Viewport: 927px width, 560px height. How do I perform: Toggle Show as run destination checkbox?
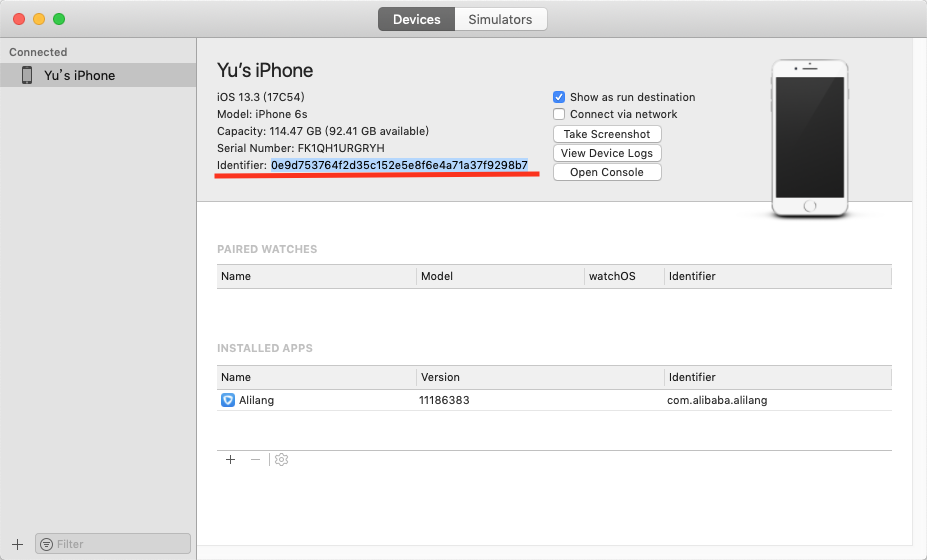(559, 97)
